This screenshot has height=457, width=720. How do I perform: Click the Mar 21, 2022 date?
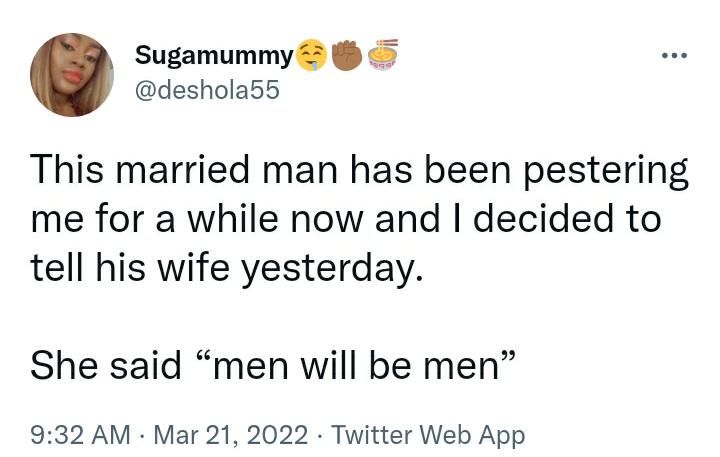[231, 434]
